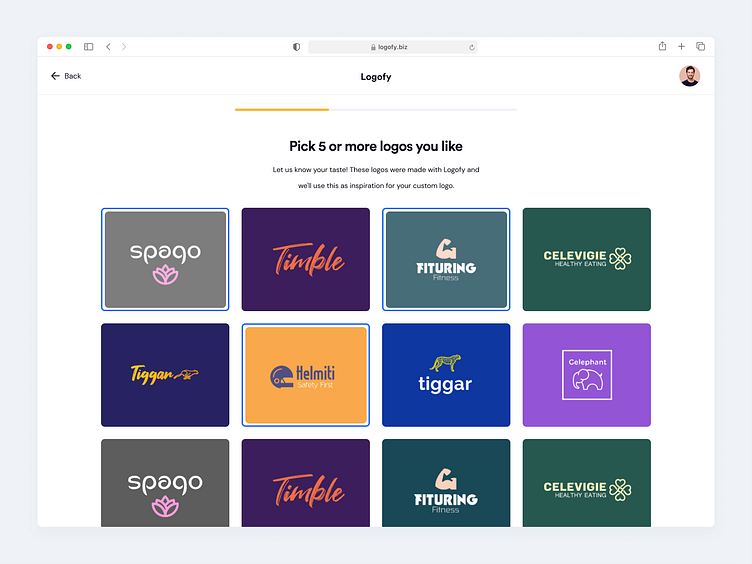
Task: Open the browser share icon
Action: [662, 46]
